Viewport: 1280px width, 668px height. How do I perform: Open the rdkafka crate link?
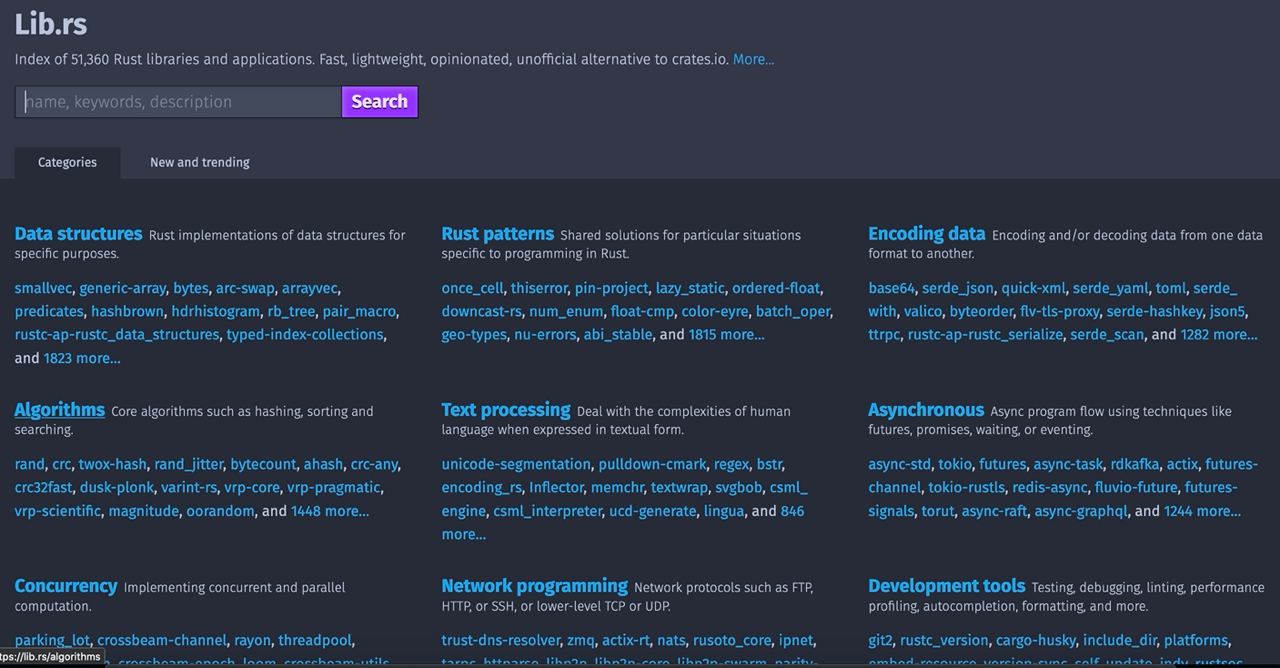(x=1134, y=464)
